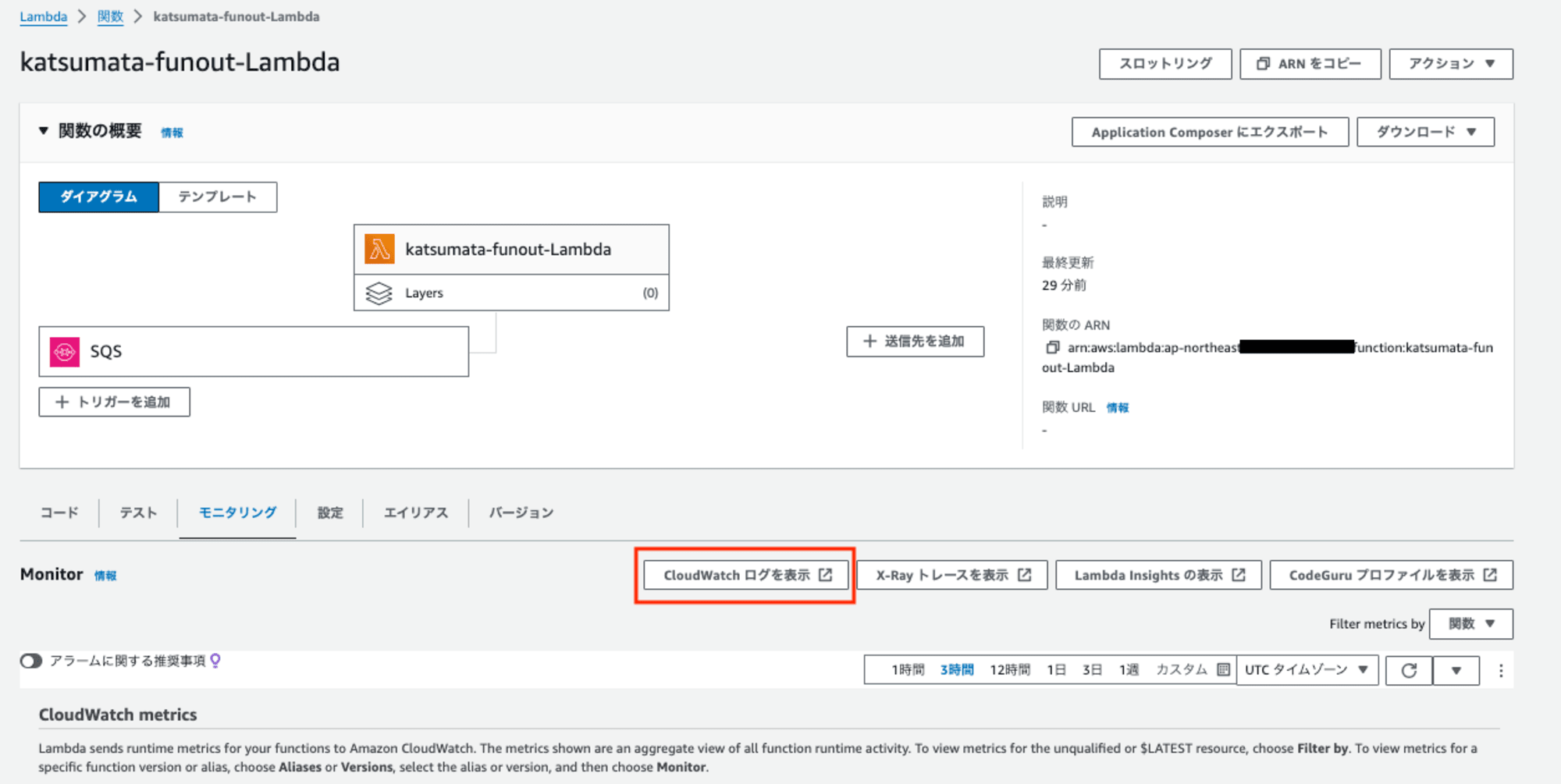Image resolution: width=1561 pixels, height=784 pixels.
Task: Click the katsumata-funout-Lambda diagram box title
Action: point(508,250)
